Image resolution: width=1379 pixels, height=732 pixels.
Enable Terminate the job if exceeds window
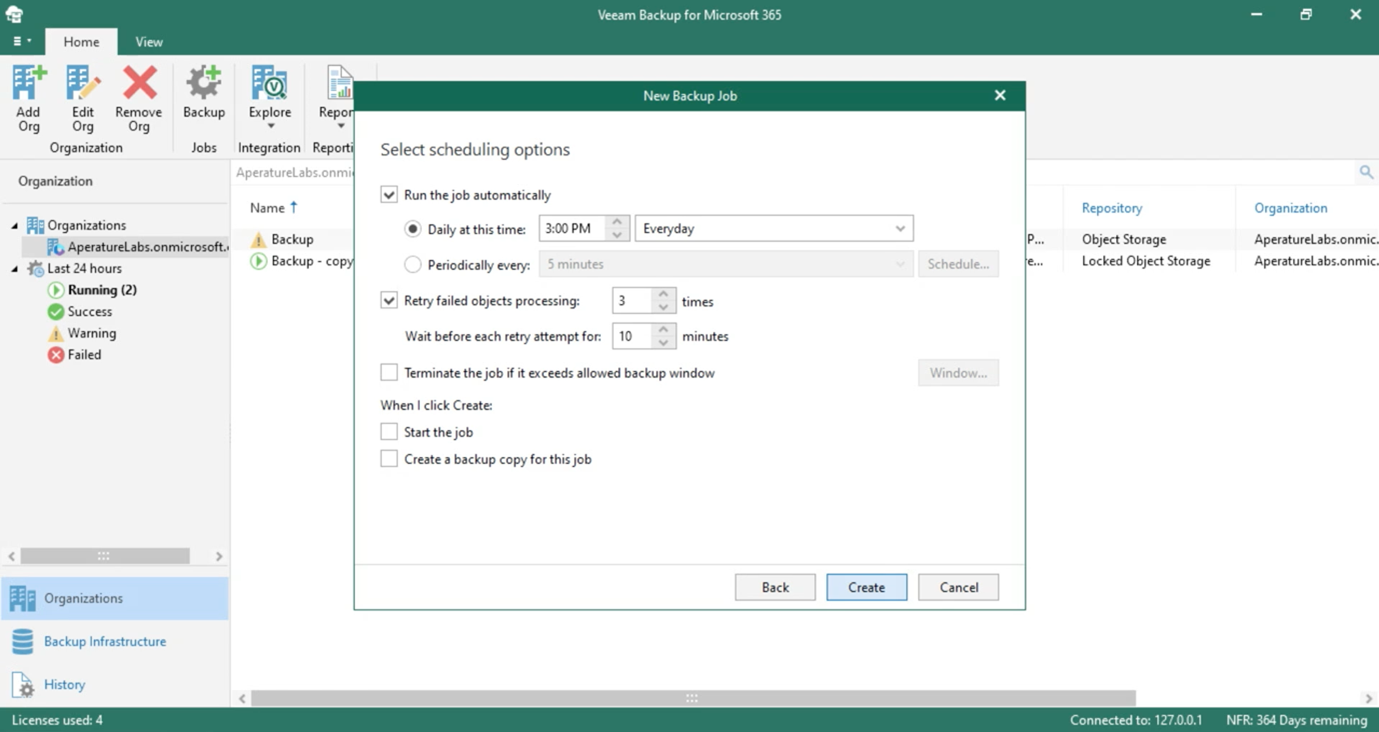(x=389, y=373)
